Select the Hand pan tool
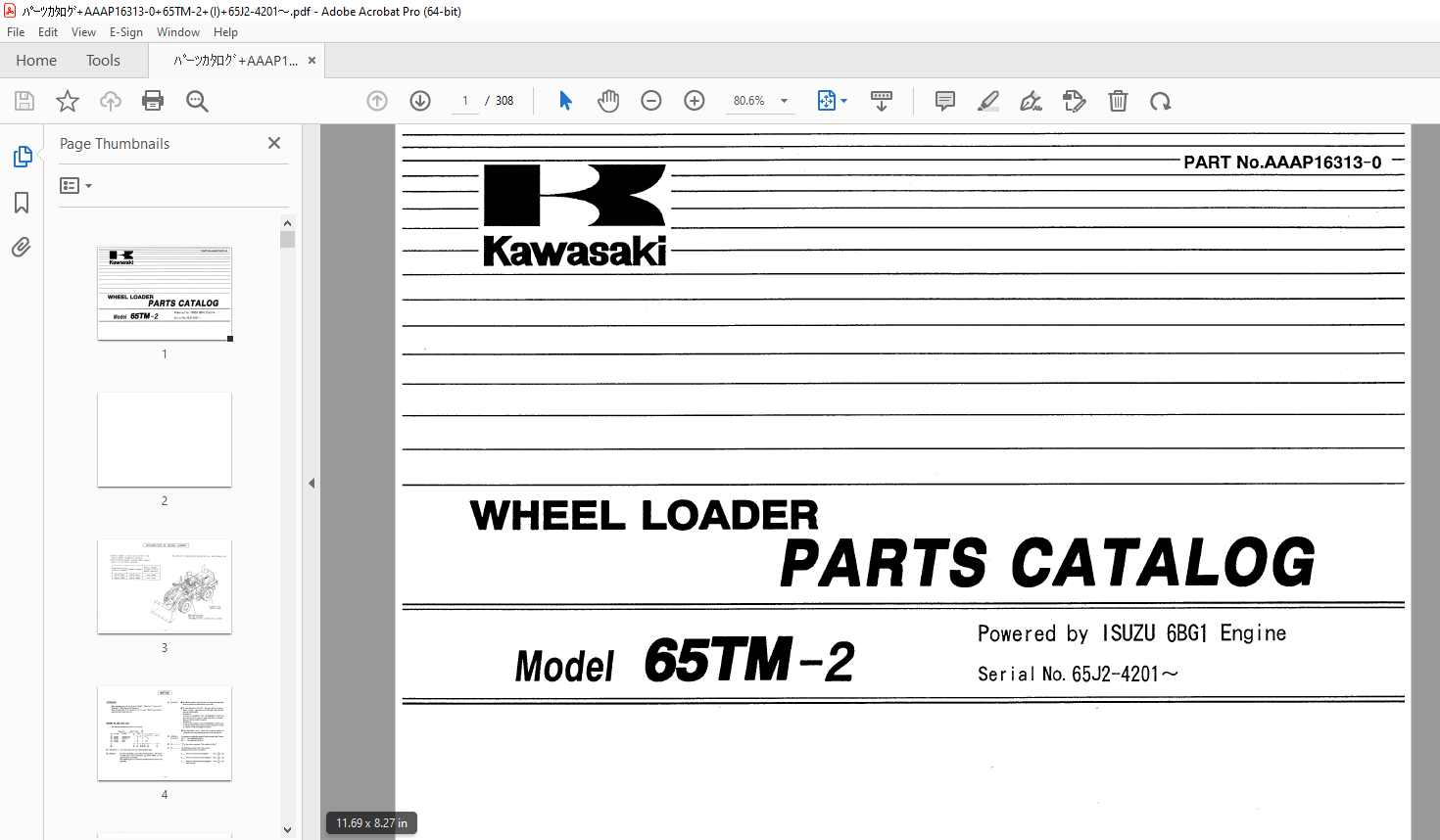The image size is (1440, 840). [x=608, y=101]
